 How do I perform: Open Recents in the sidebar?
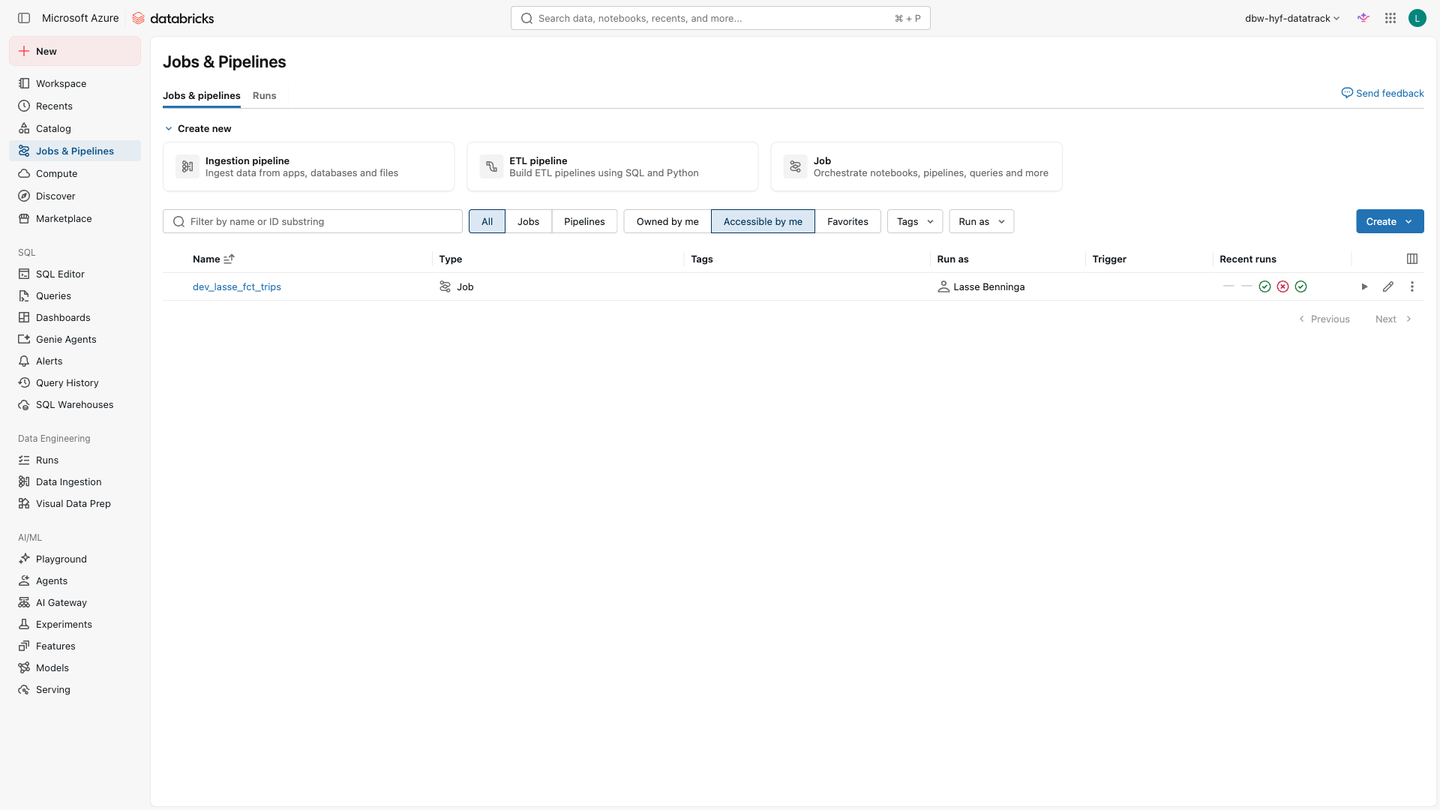75,106
